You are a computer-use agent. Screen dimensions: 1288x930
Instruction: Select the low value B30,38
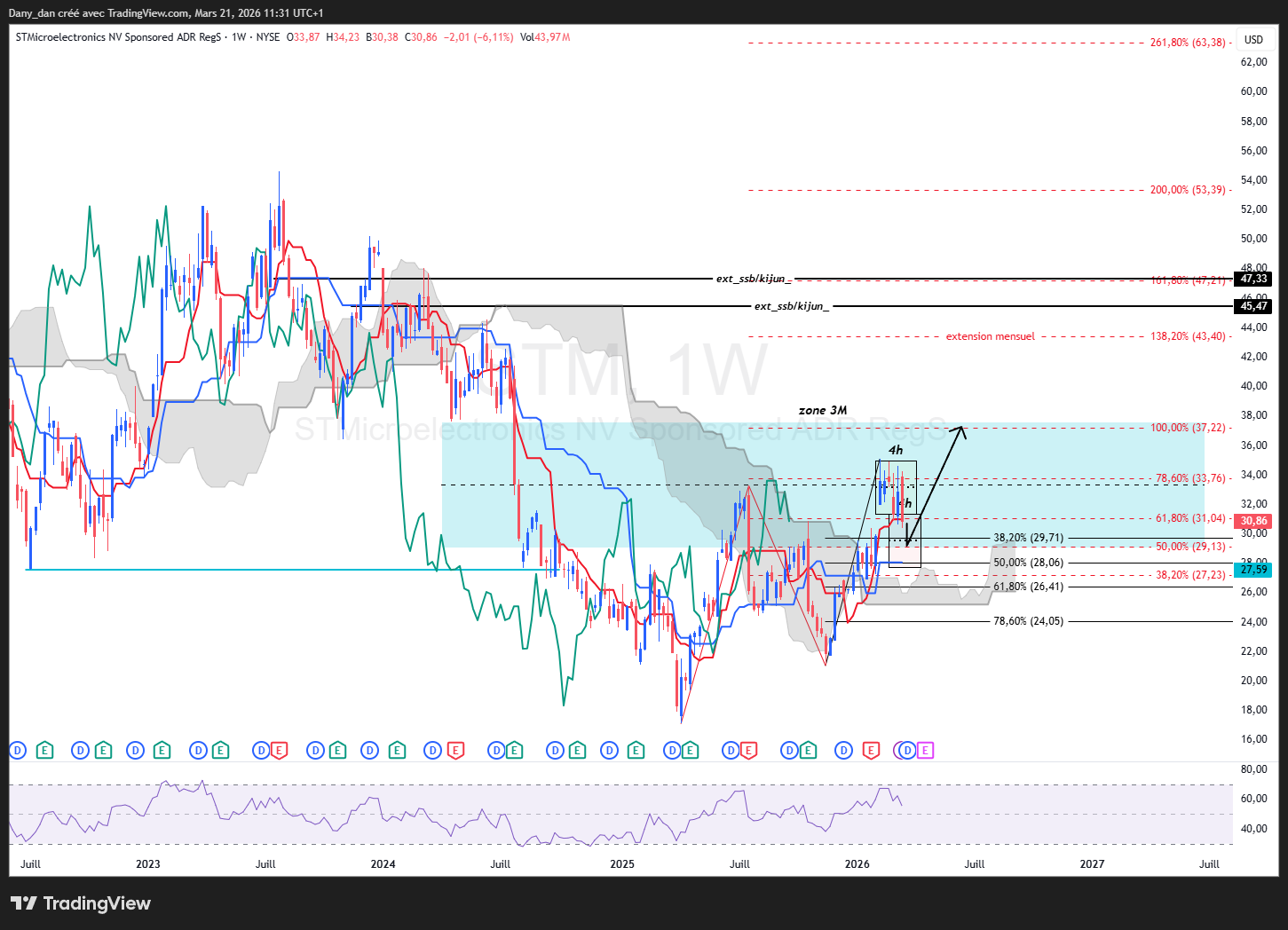point(382,37)
